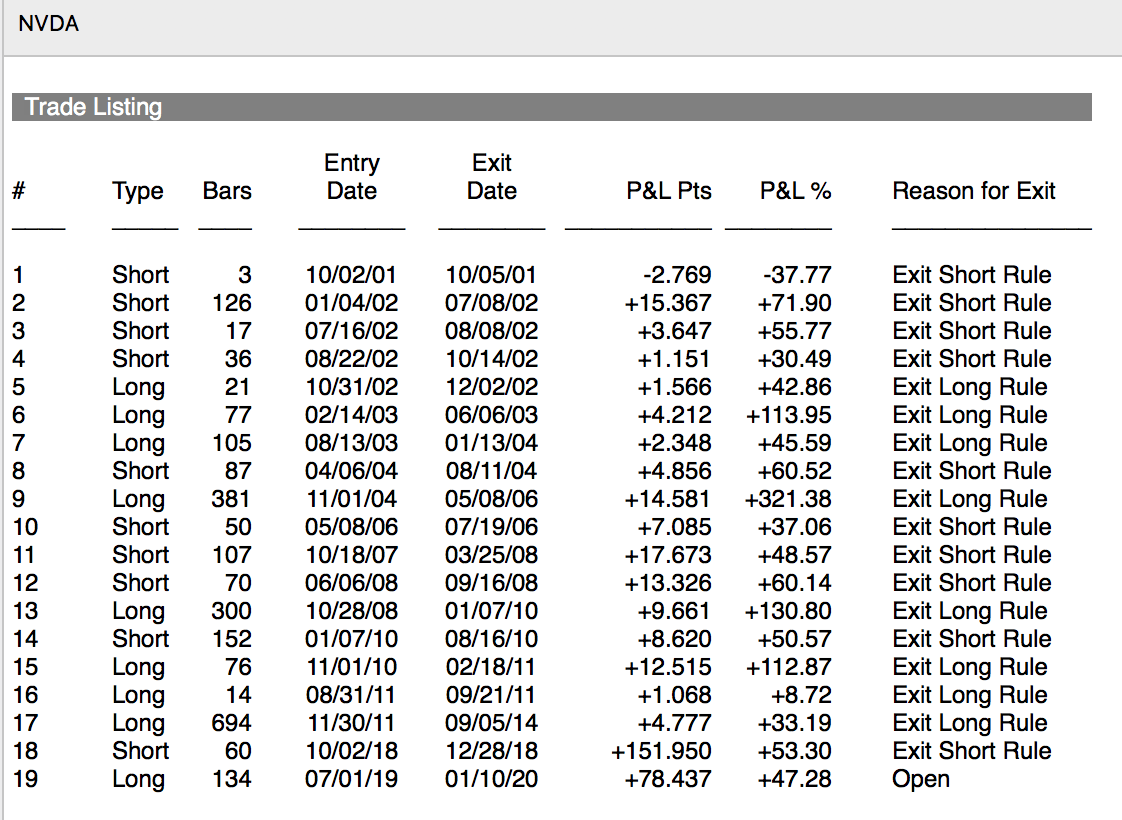Click Short type in trade 12 row
The image size is (1122, 820).
tap(140, 582)
